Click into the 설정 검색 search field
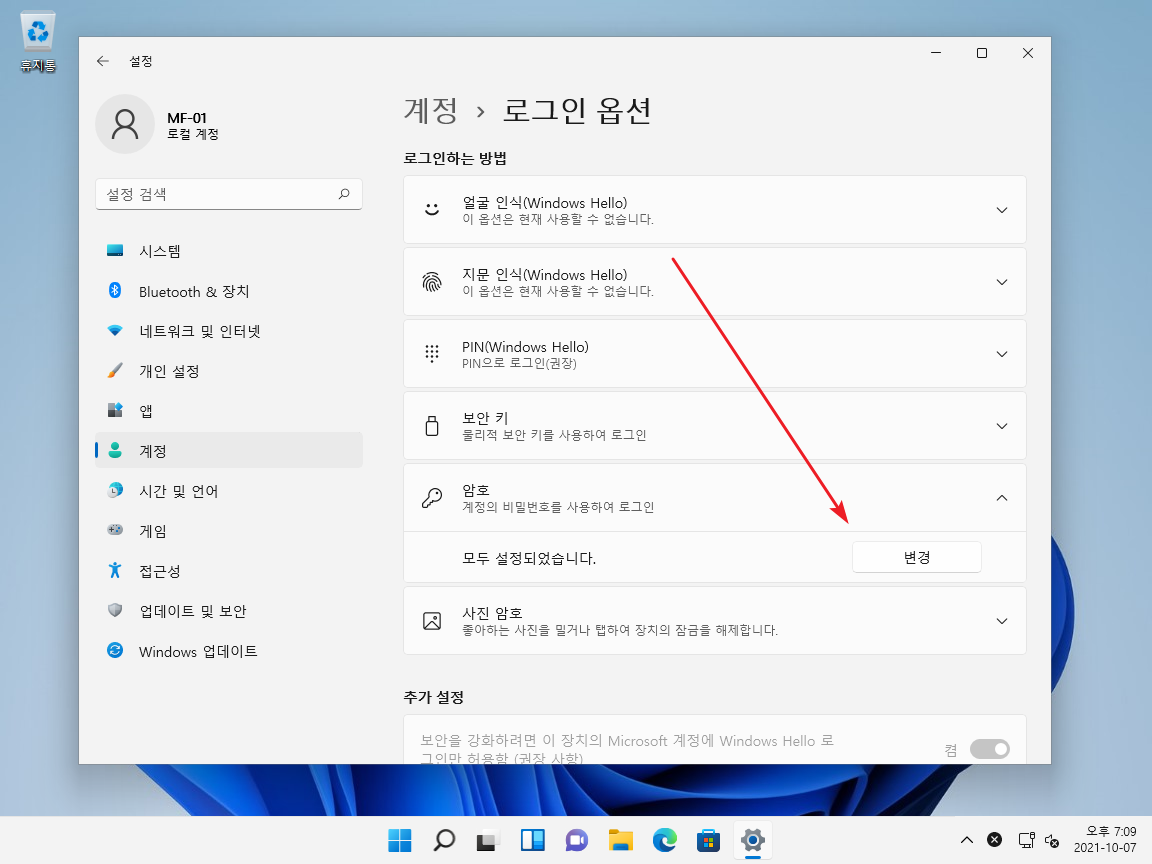This screenshot has height=864, width=1152. coord(228,194)
